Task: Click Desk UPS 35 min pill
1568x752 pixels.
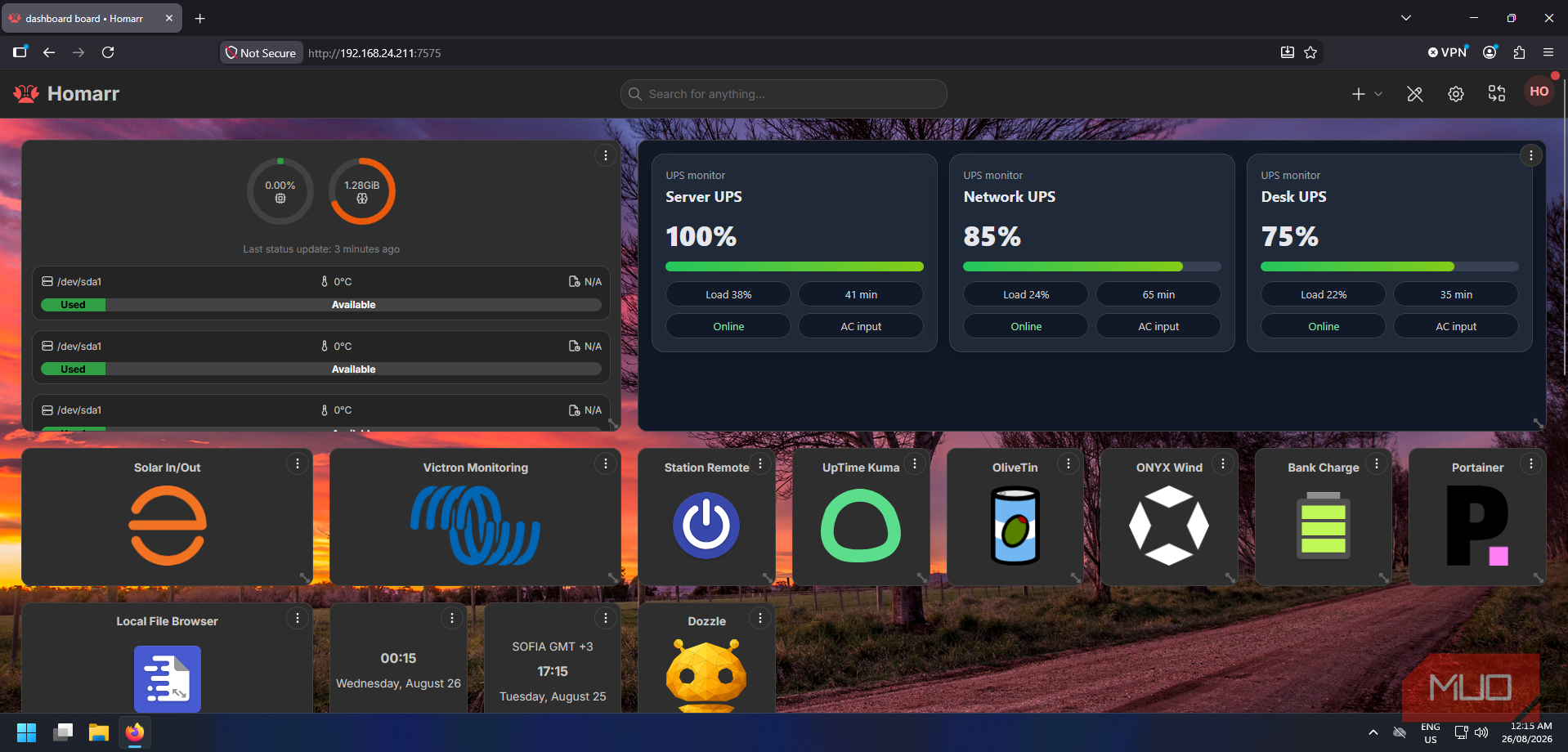Action: click(x=1456, y=294)
